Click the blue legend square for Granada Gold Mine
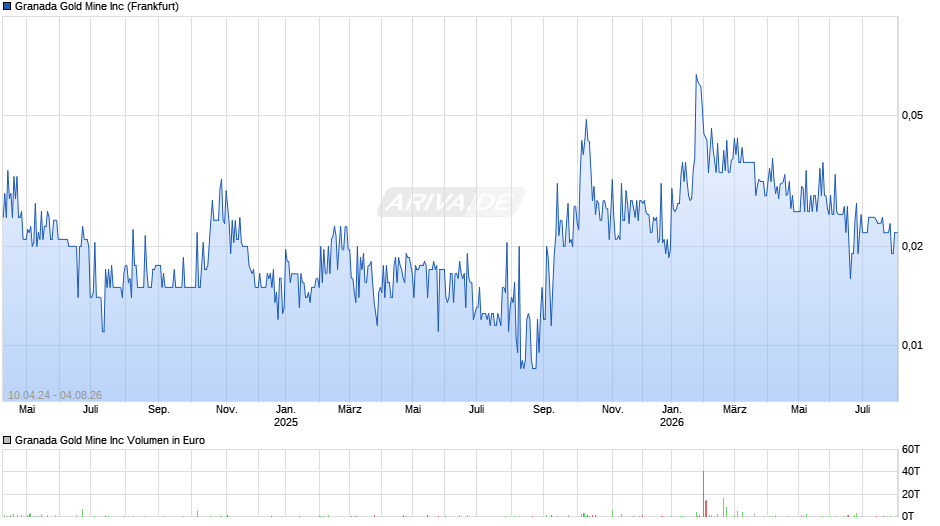Image resolution: width=940 pixels, height=526 pixels. (7, 7)
